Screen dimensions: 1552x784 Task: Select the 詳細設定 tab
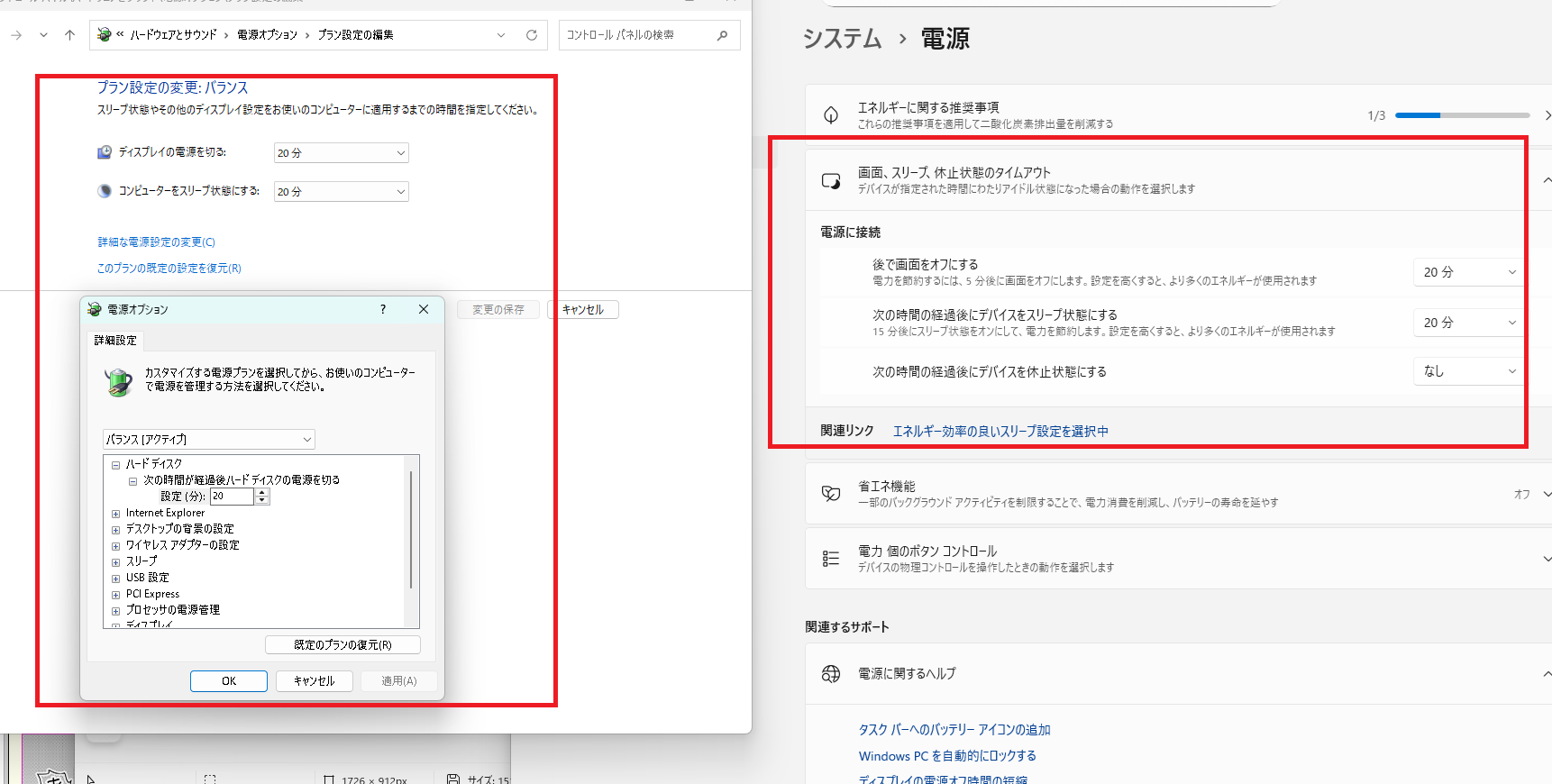pyautogui.click(x=115, y=341)
